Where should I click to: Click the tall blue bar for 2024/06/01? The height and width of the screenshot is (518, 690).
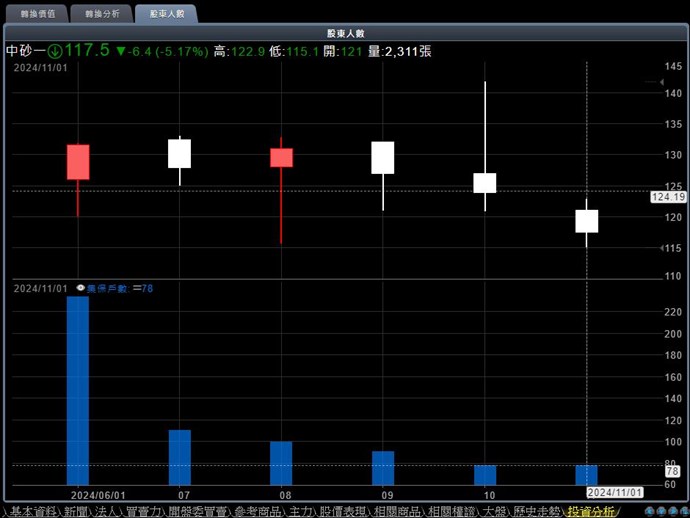pos(78,390)
